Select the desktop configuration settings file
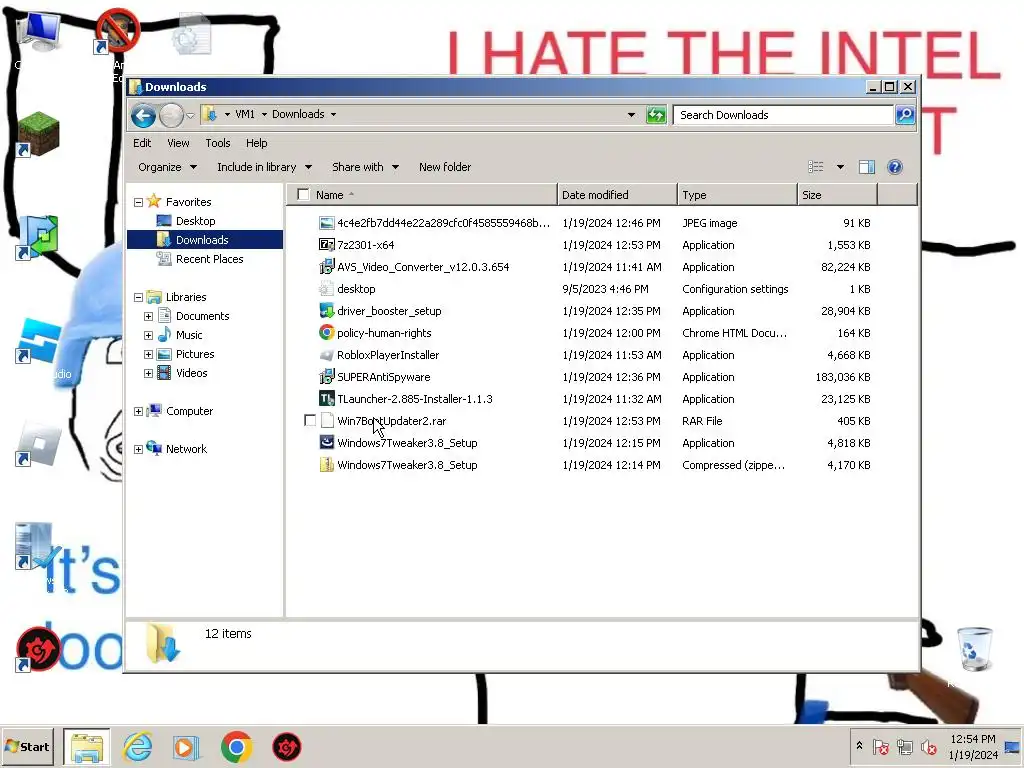Viewport: 1024px width, 768px height. point(356,289)
